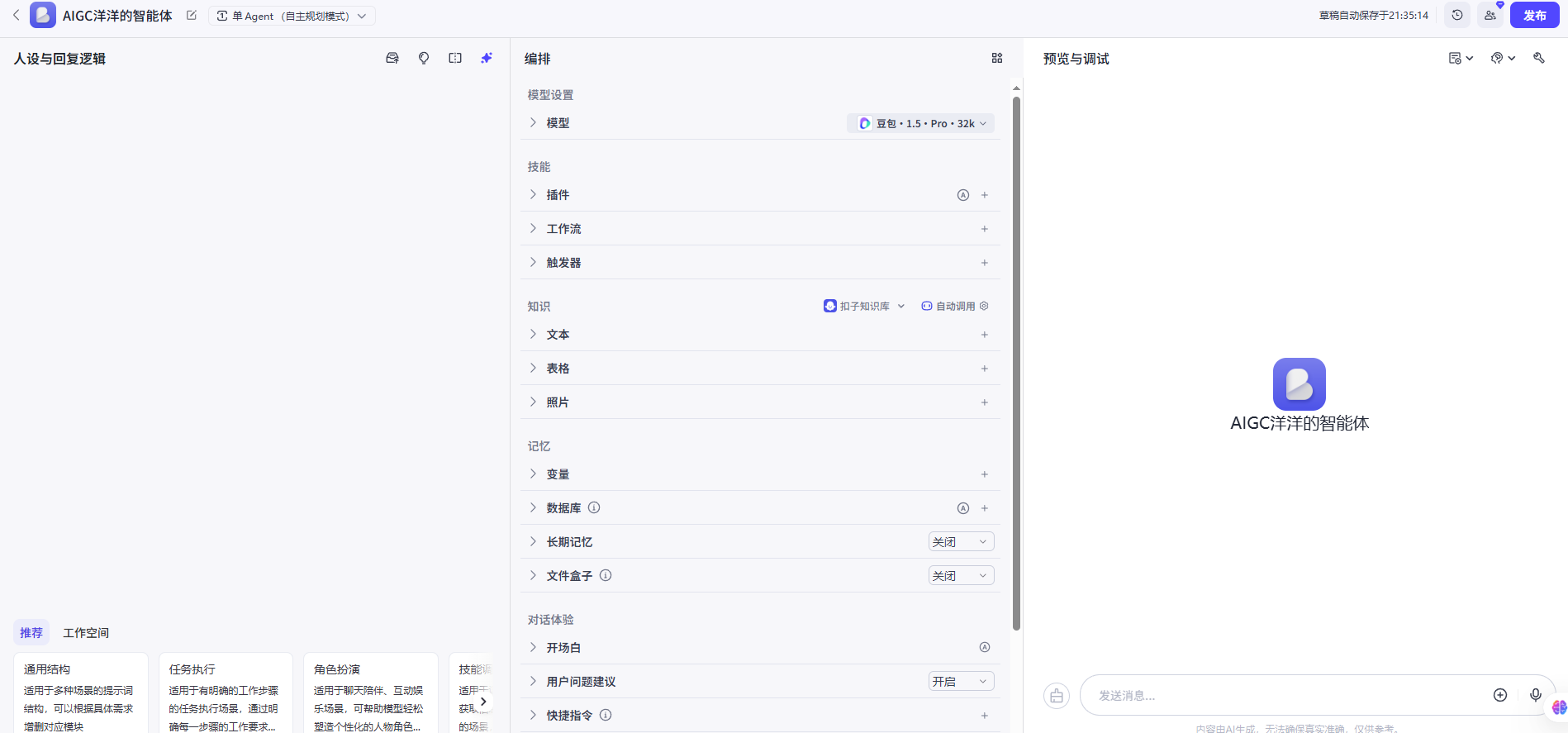Open the 单 Agent mode dropdown
1568x733 pixels.
tap(292, 16)
